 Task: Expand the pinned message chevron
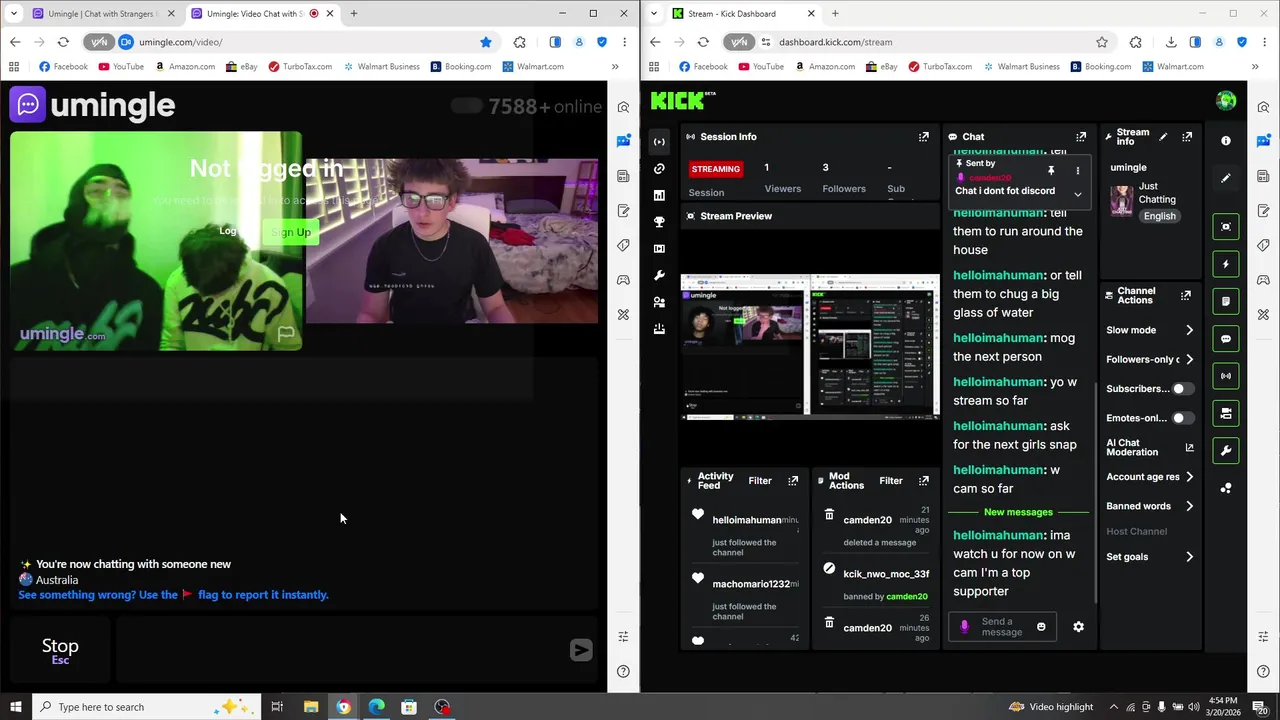click(1077, 194)
